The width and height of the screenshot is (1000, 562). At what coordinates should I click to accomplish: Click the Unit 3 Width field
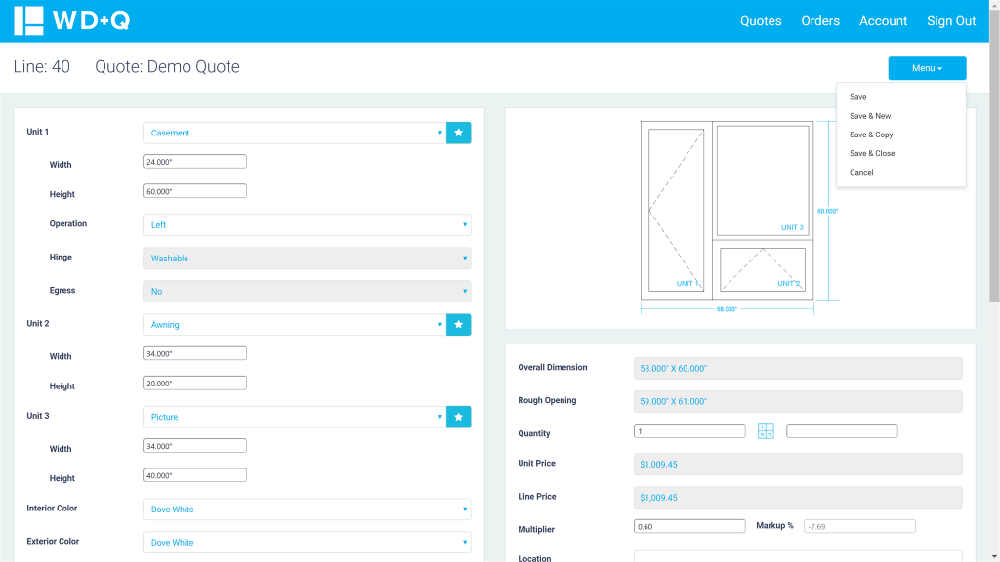click(195, 446)
